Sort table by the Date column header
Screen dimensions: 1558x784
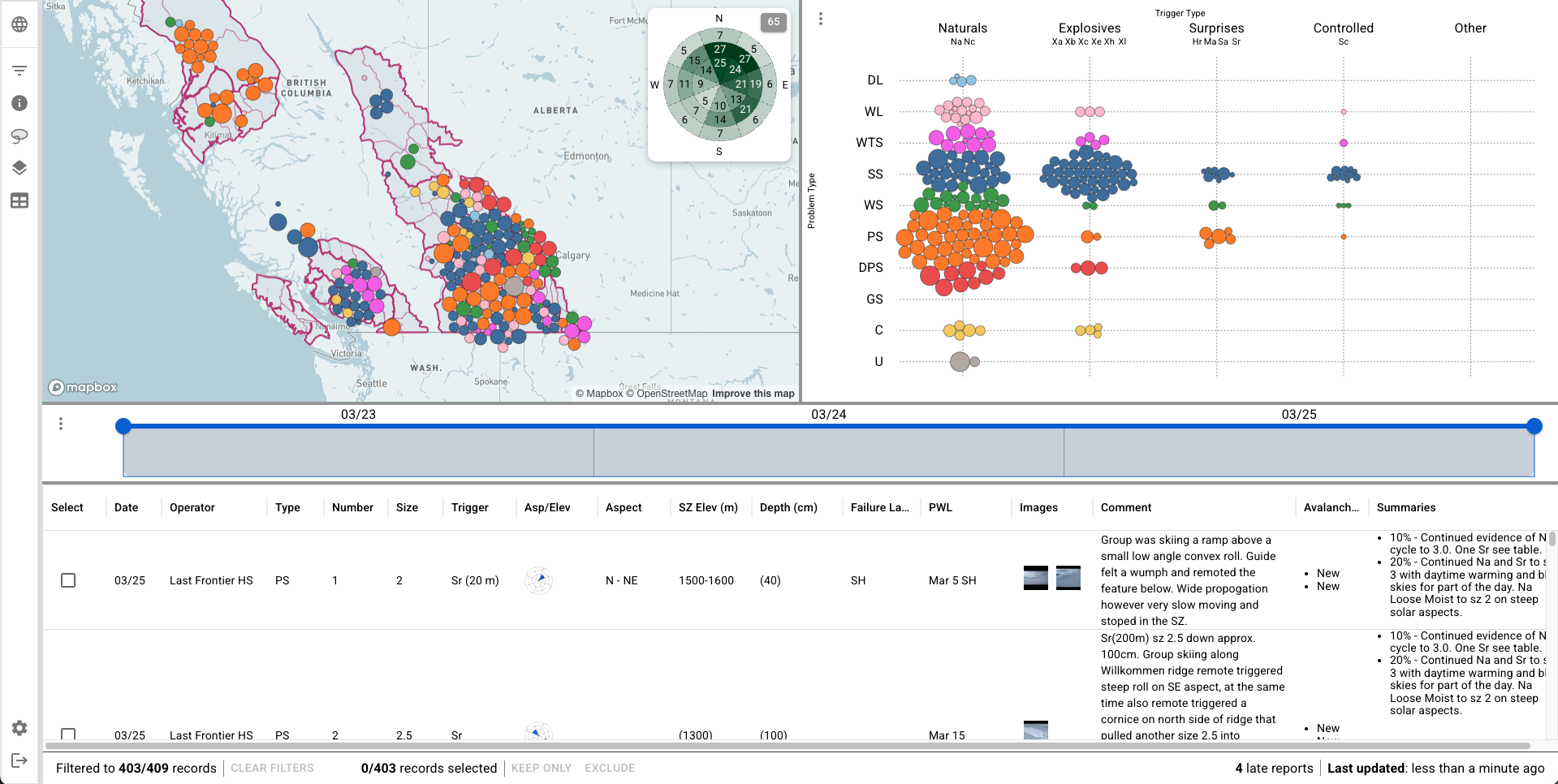pyautogui.click(x=126, y=507)
